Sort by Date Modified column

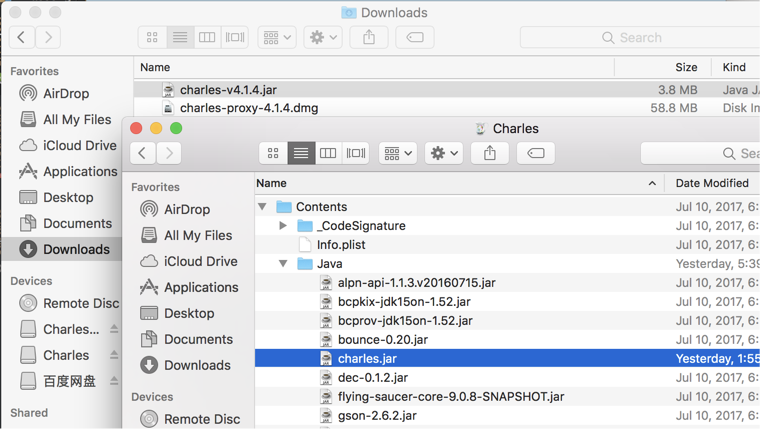(712, 183)
